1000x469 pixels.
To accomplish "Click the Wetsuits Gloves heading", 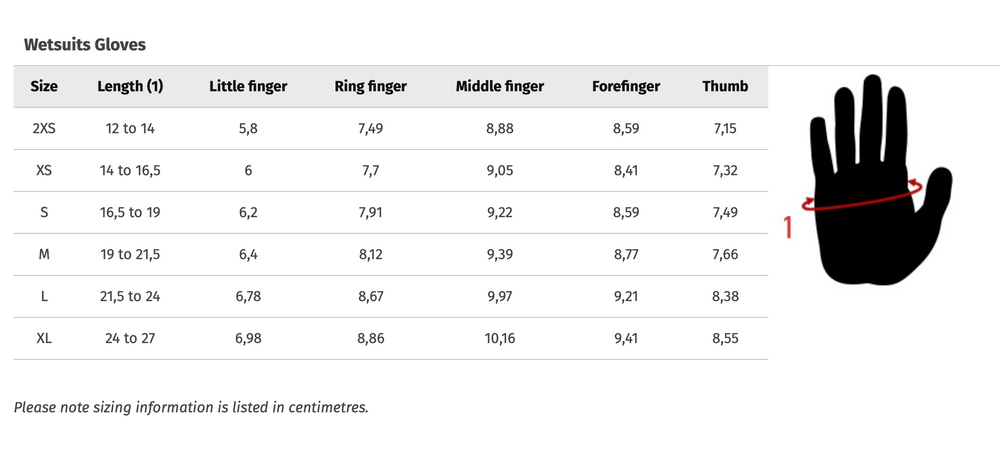I will [x=85, y=44].
